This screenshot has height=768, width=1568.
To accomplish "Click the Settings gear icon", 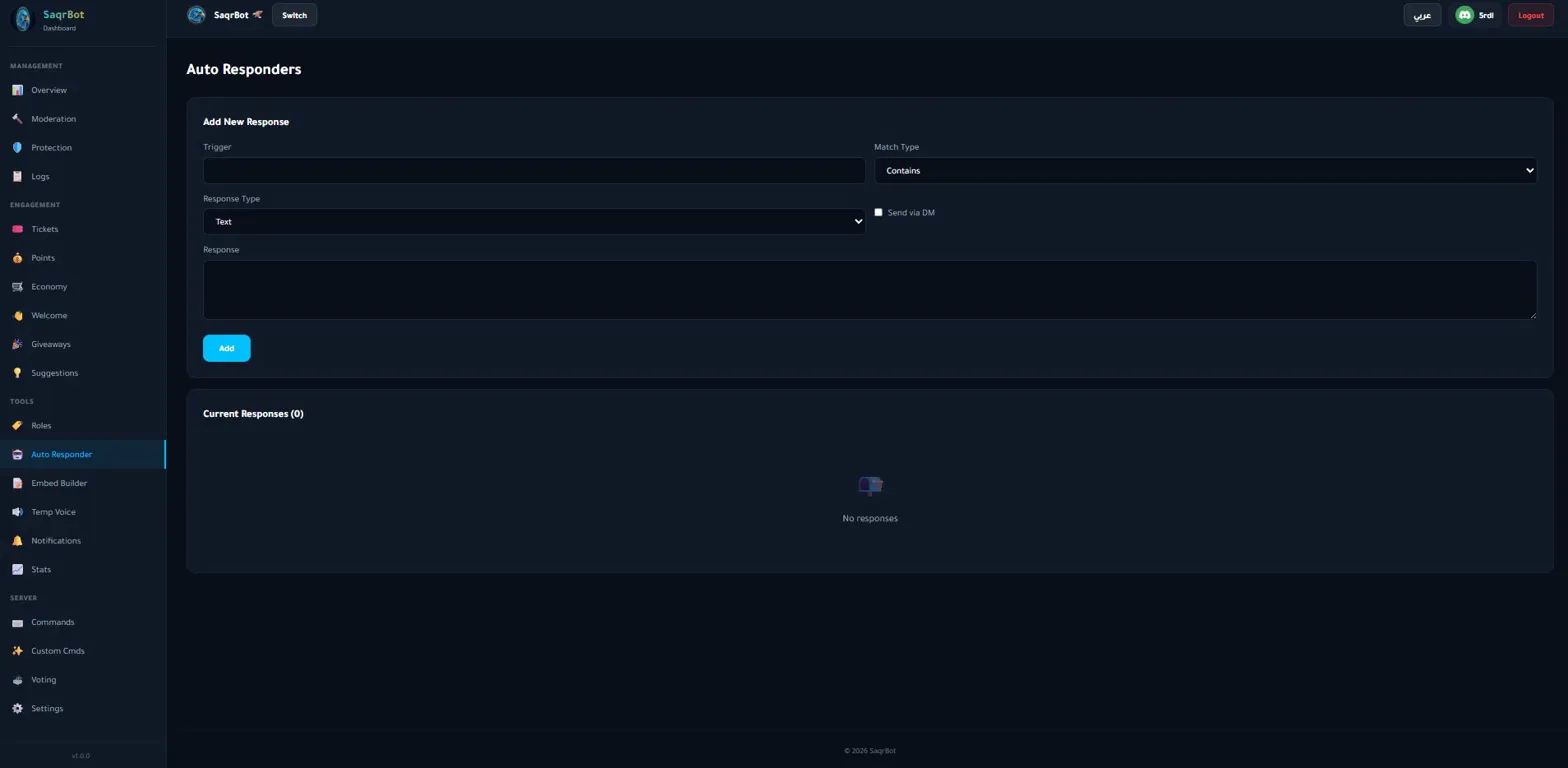I will (17, 709).
